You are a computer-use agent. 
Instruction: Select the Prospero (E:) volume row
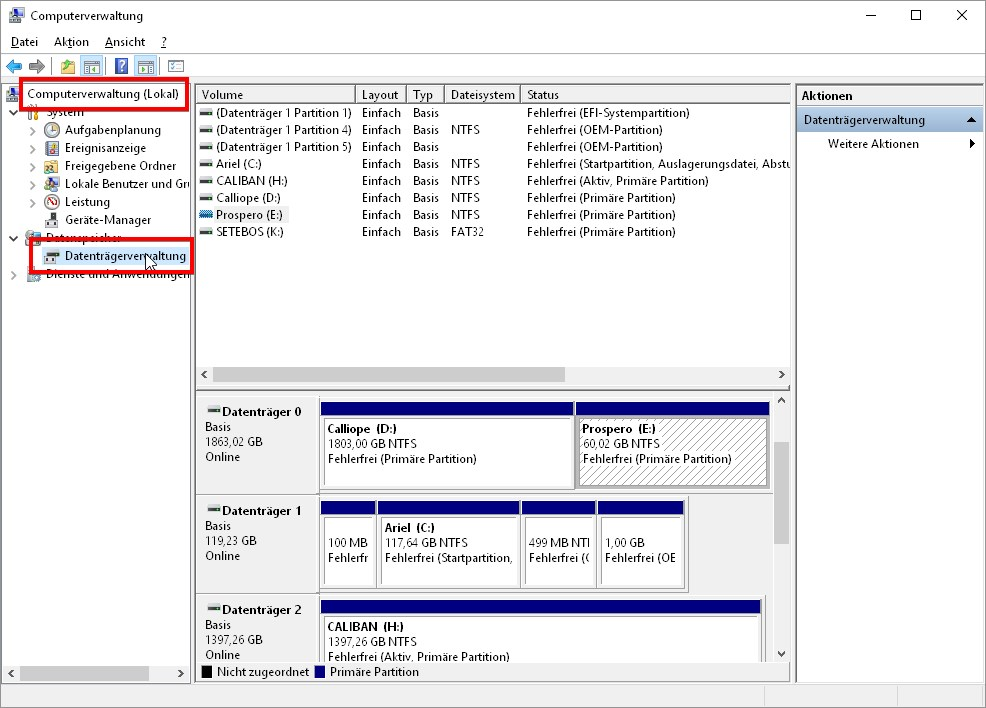click(493, 215)
